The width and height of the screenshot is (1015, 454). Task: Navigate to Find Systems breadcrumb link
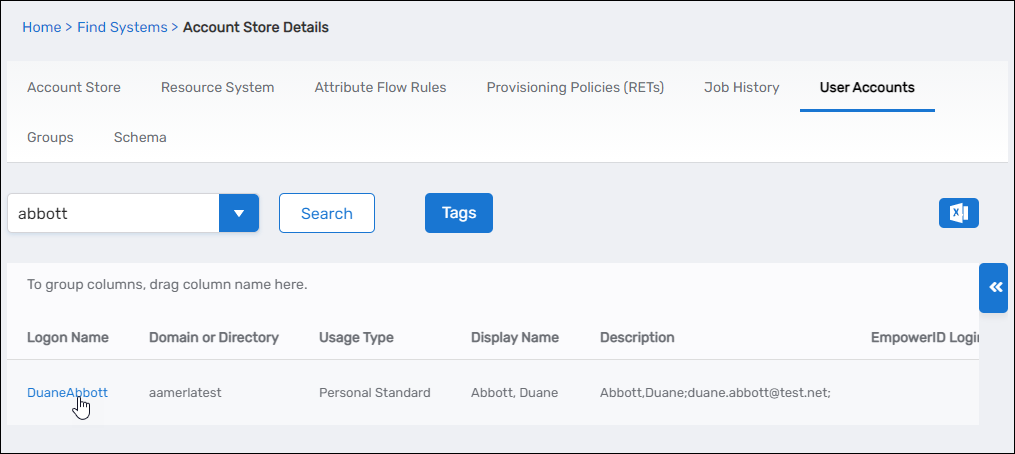(122, 27)
